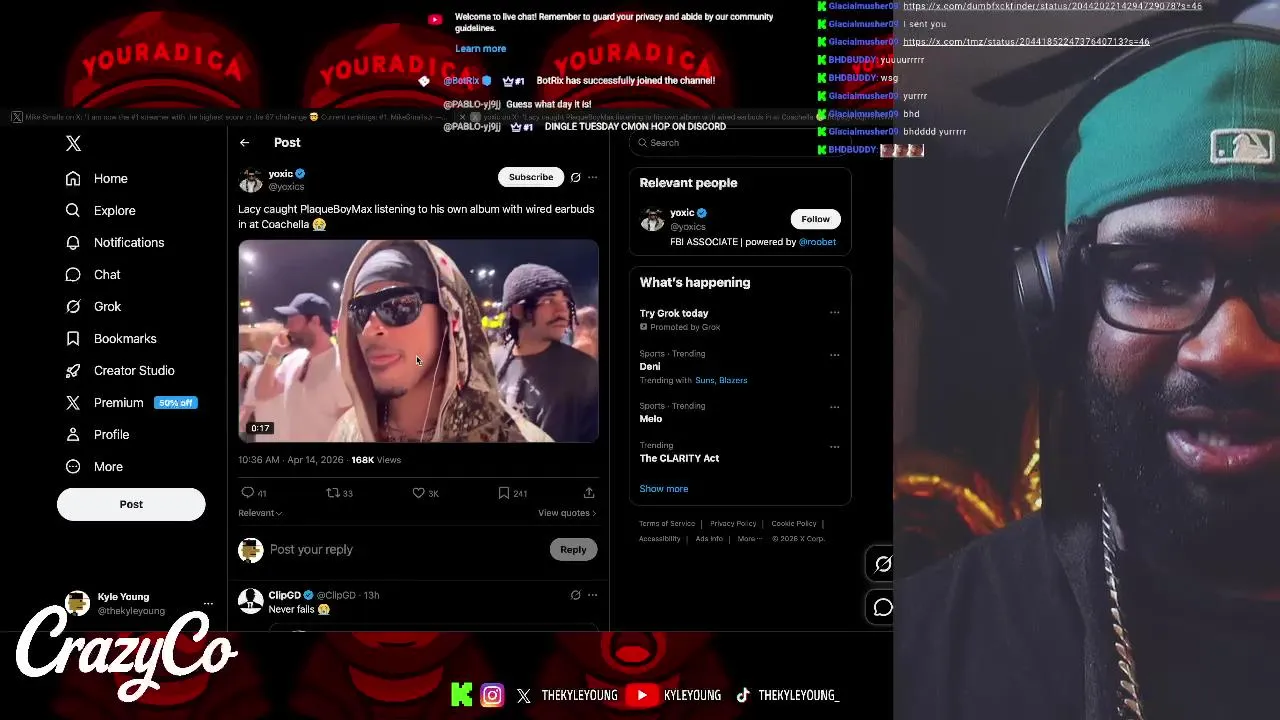Go back using the arrow beside Post
Viewport: 1280px width, 720px height.
pos(245,143)
